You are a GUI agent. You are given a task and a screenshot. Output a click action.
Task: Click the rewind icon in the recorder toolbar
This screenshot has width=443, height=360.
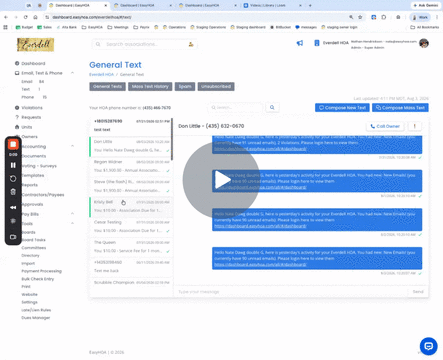point(13,207)
